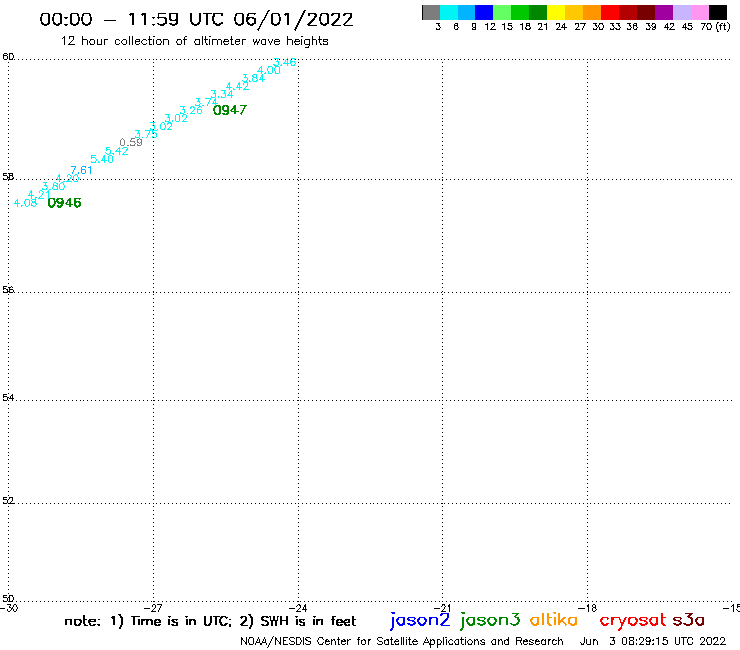Click the red swatch in the legend
This screenshot has width=740, height=650.
(610, 12)
